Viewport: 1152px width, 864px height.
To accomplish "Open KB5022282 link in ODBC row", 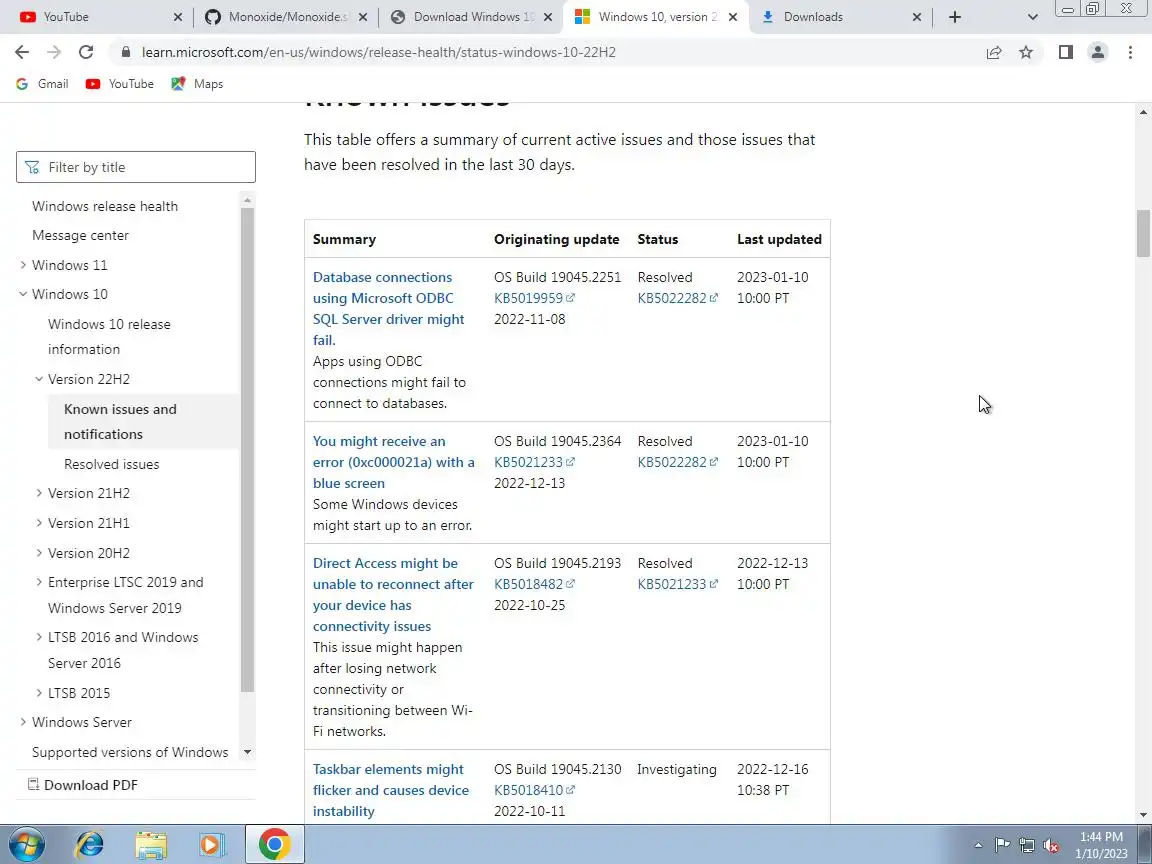I will (677, 298).
